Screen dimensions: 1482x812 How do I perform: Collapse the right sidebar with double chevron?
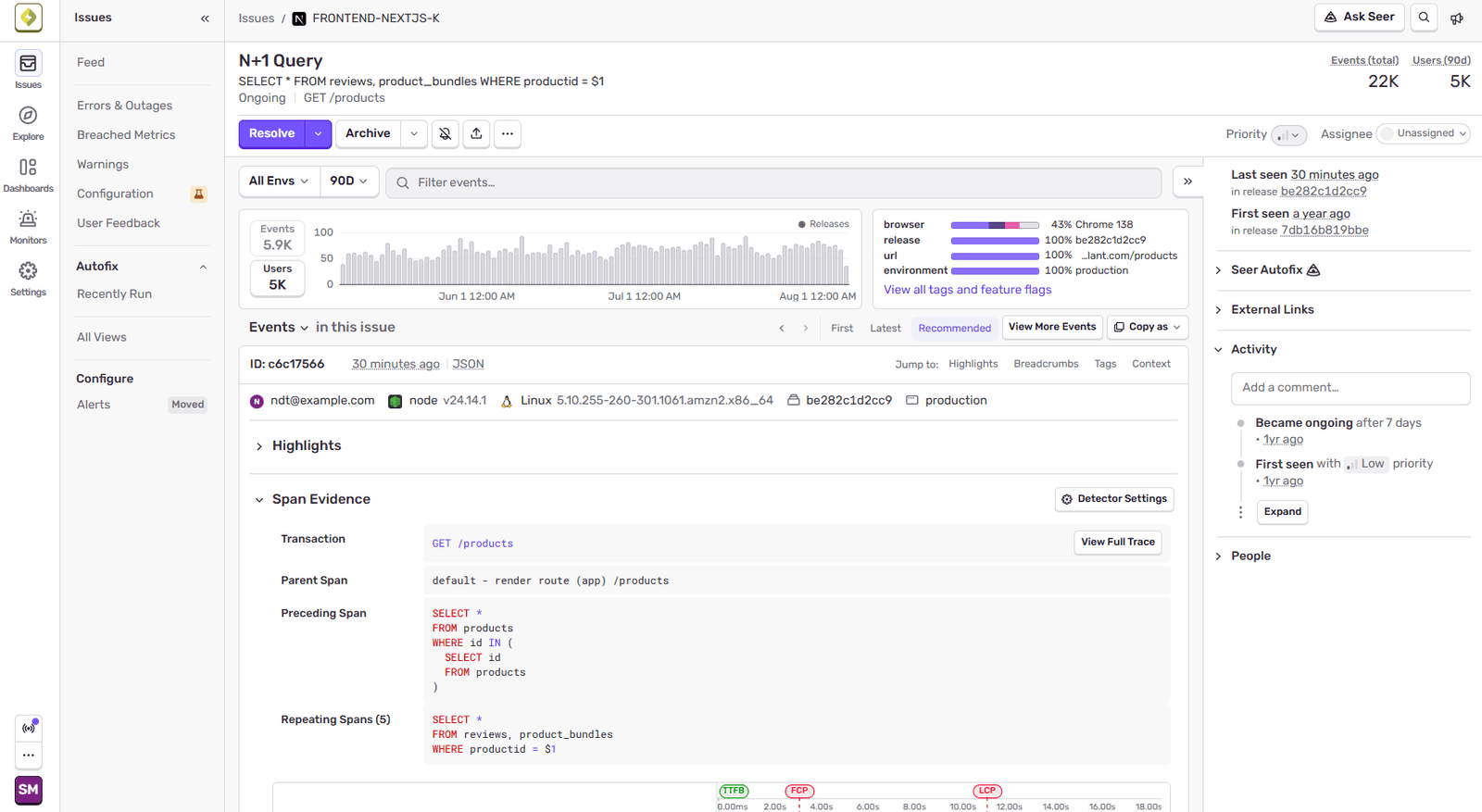coord(1187,181)
